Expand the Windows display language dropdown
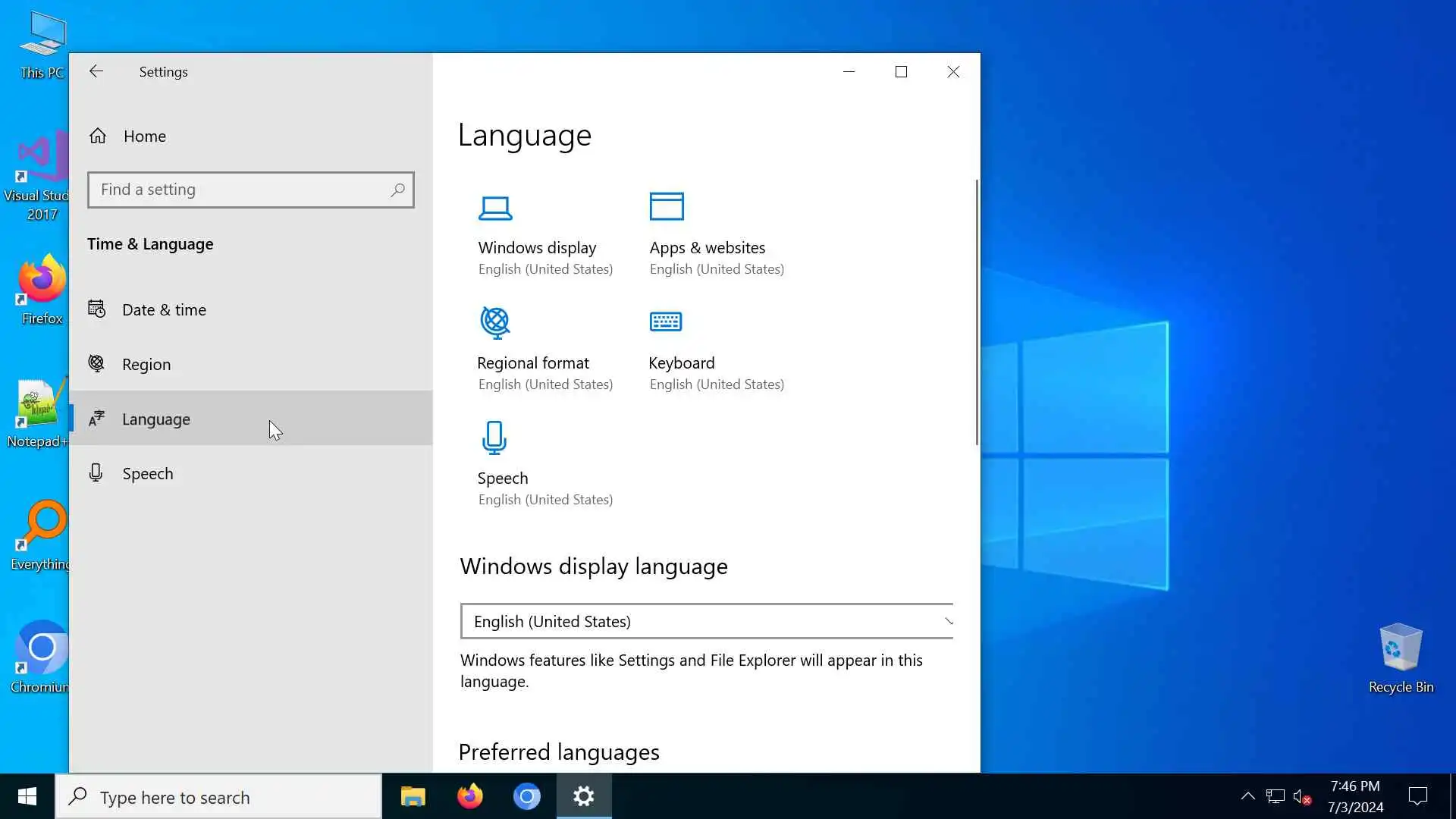This screenshot has height=819, width=1456. pos(705,621)
